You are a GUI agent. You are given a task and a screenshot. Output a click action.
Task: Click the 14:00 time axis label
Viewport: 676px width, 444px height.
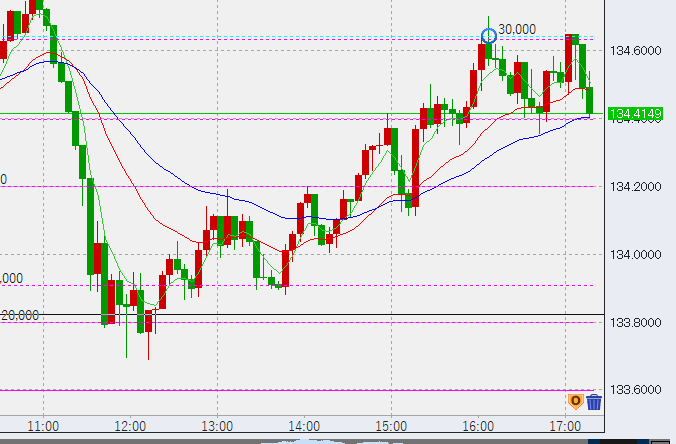point(304,424)
